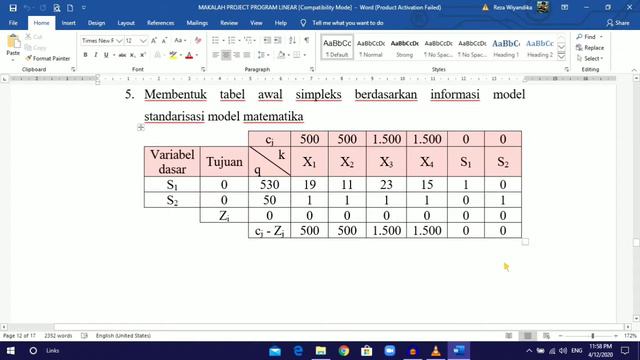Viewport: 640px width, 360px height.
Task: Click the Format Painter button
Action: click(x=48, y=58)
